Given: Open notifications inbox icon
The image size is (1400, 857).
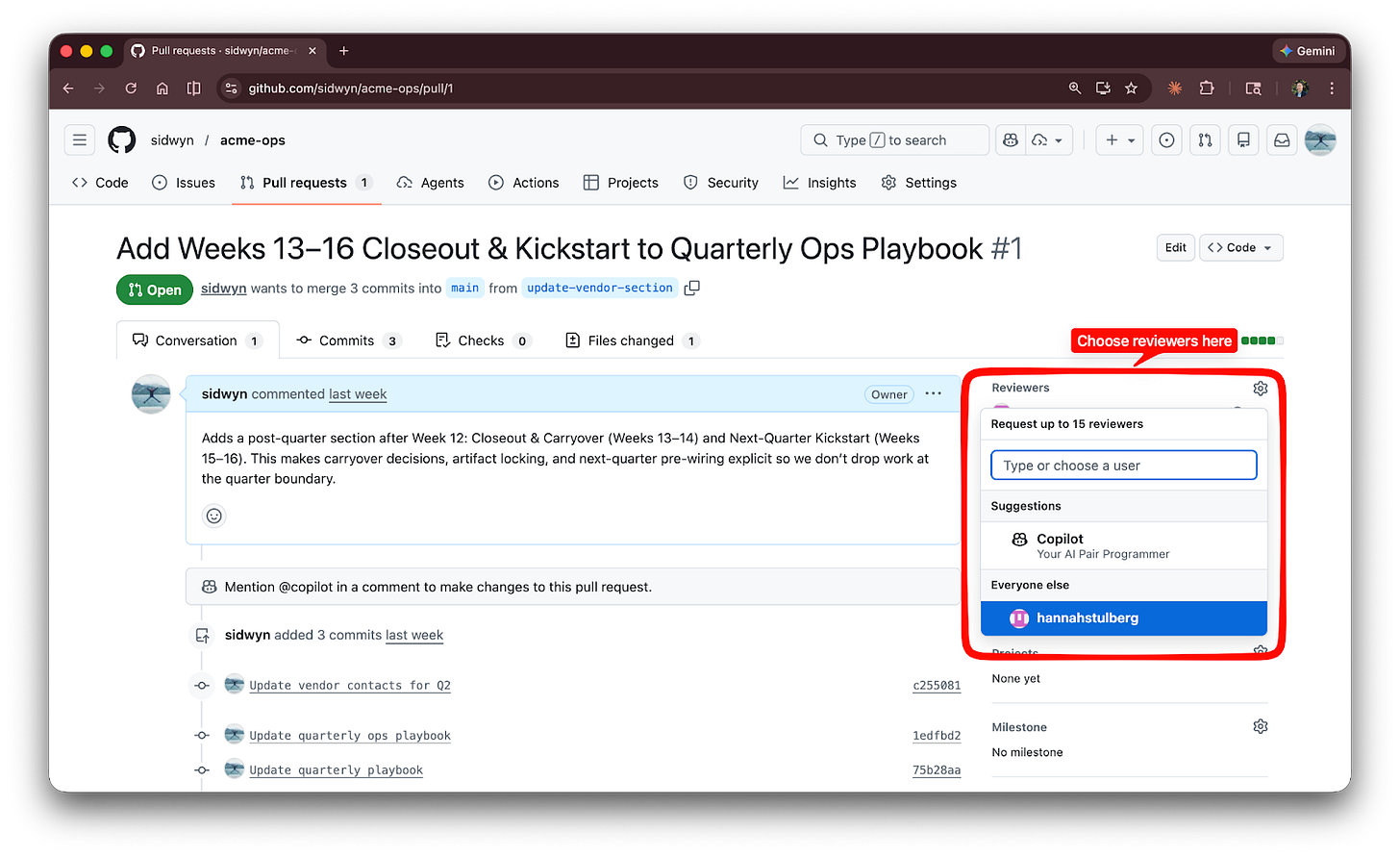Looking at the screenshot, I should click(x=1282, y=140).
